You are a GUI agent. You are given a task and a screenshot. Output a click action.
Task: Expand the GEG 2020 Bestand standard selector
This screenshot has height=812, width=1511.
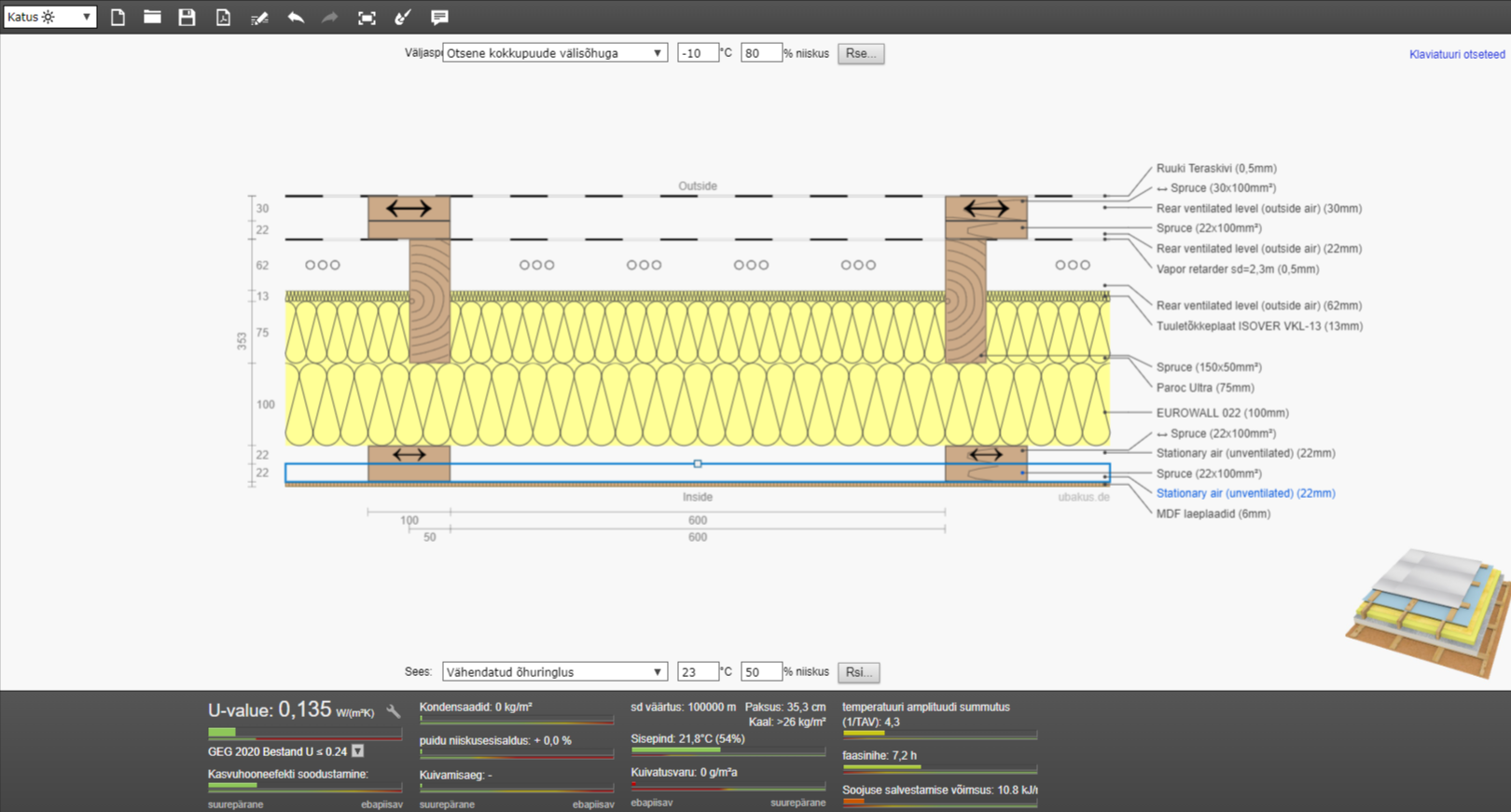[x=357, y=751]
